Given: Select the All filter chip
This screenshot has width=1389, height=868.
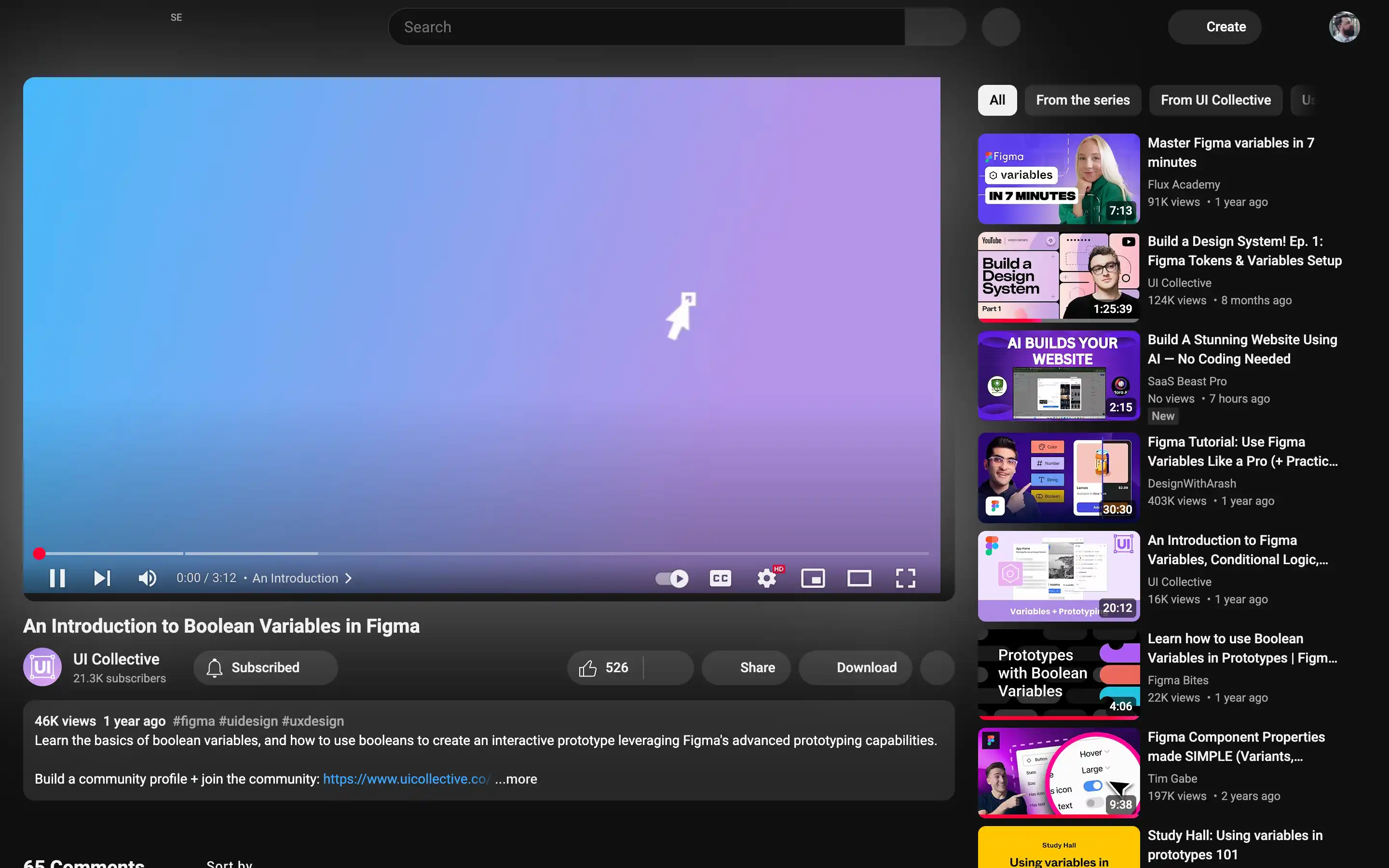Looking at the screenshot, I should click(997, 100).
